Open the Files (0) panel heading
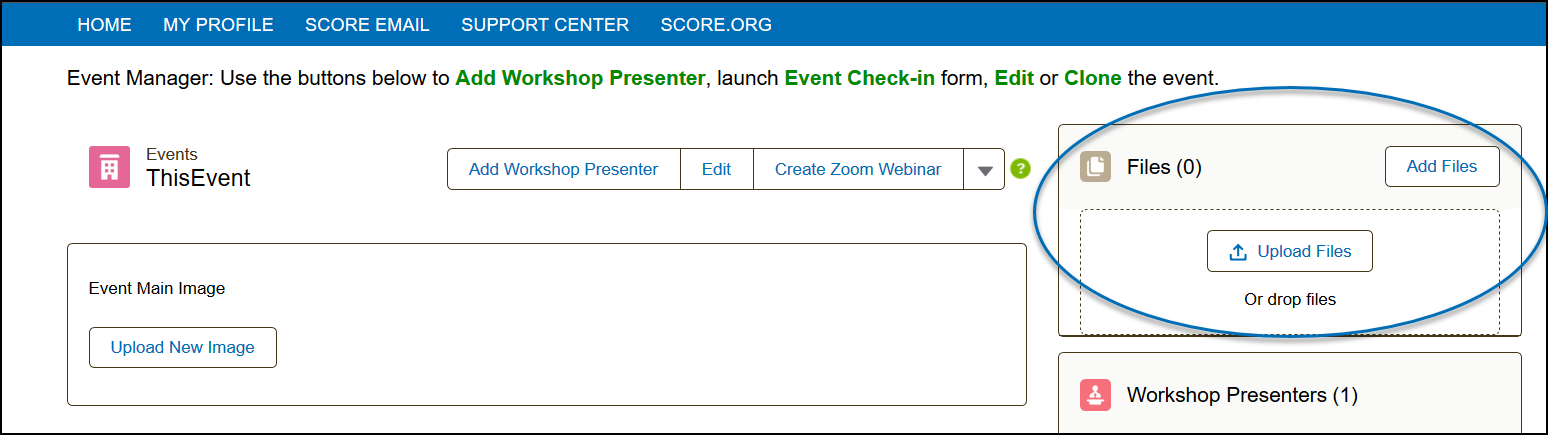Screen dimensions: 1548x435 tap(1164, 167)
